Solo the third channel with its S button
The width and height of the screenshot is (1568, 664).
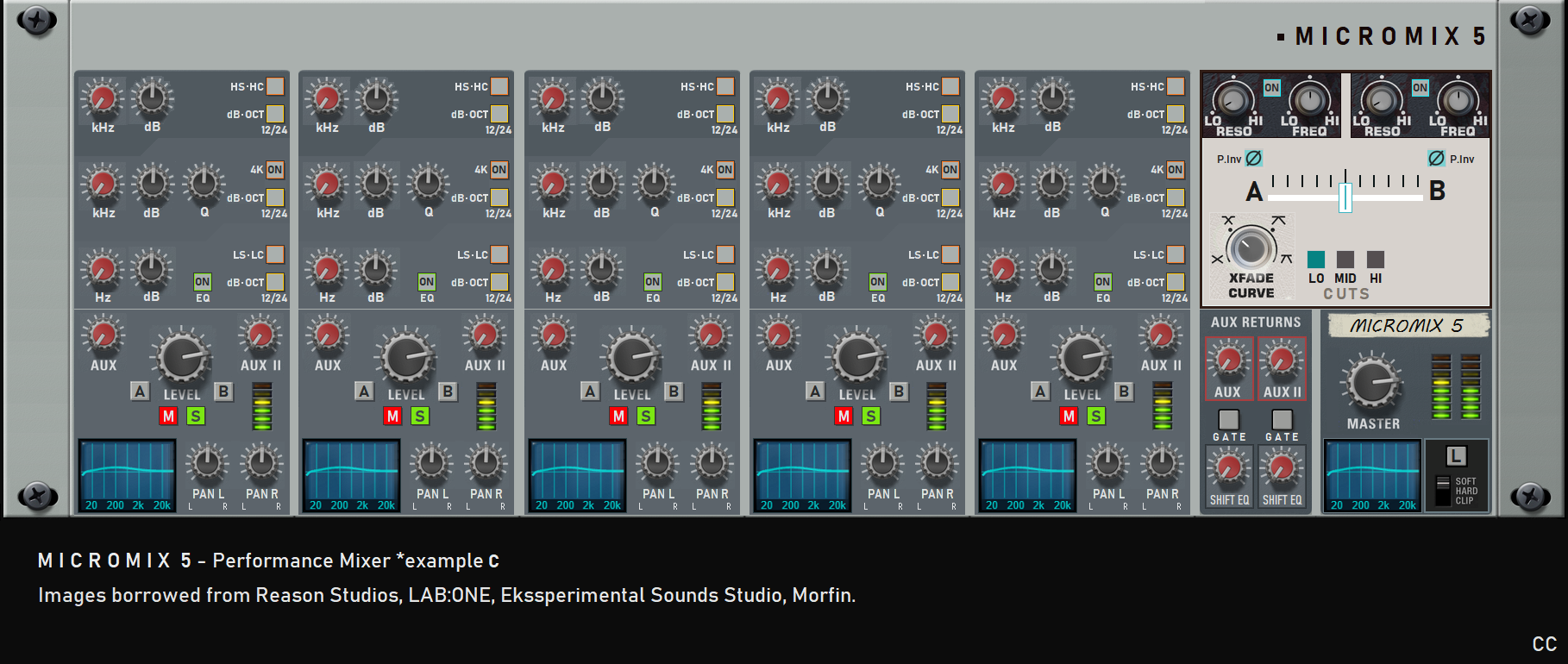[x=646, y=416]
